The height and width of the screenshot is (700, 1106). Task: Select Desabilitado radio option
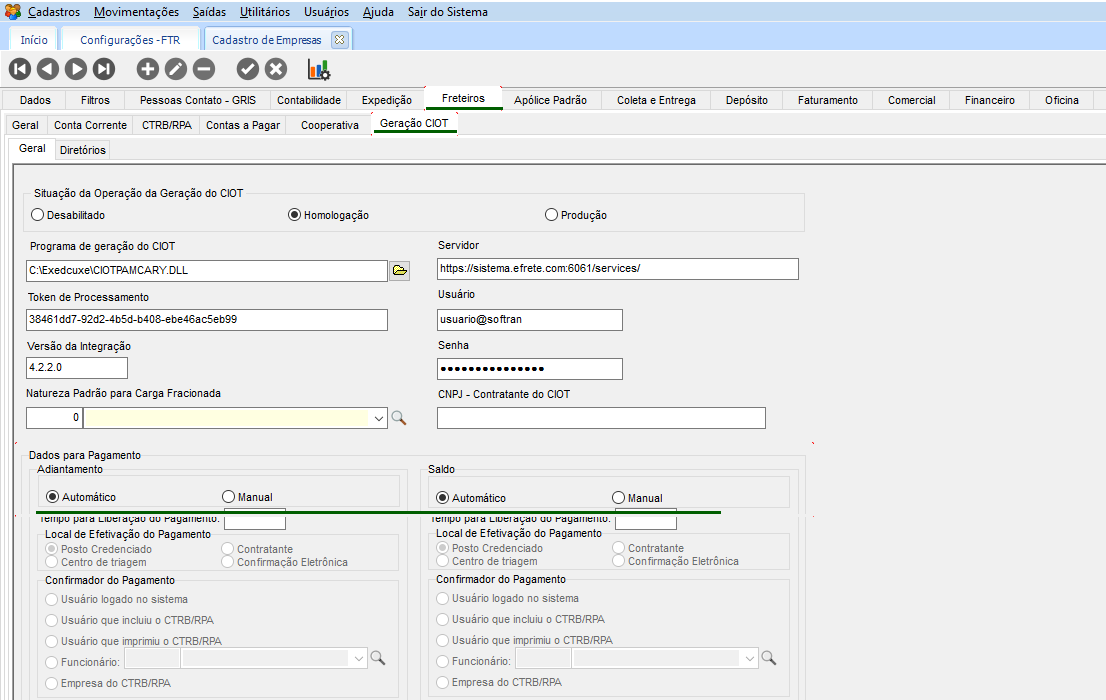(x=38, y=215)
